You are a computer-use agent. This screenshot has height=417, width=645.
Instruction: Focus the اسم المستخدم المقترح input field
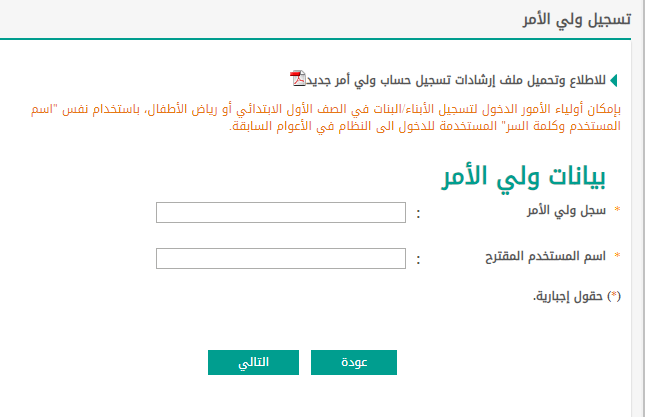pyautogui.click(x=281, y=259)
